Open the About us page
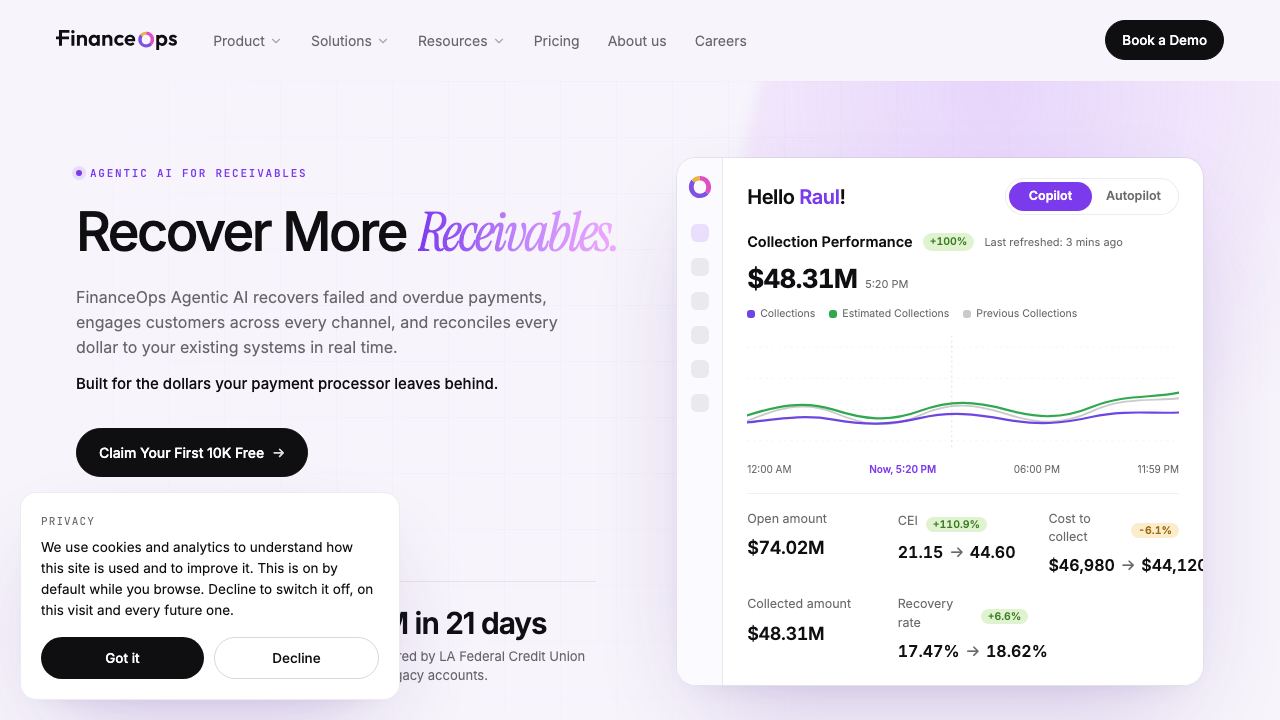This screenshot has width=1280, height=720. point(637,41)
